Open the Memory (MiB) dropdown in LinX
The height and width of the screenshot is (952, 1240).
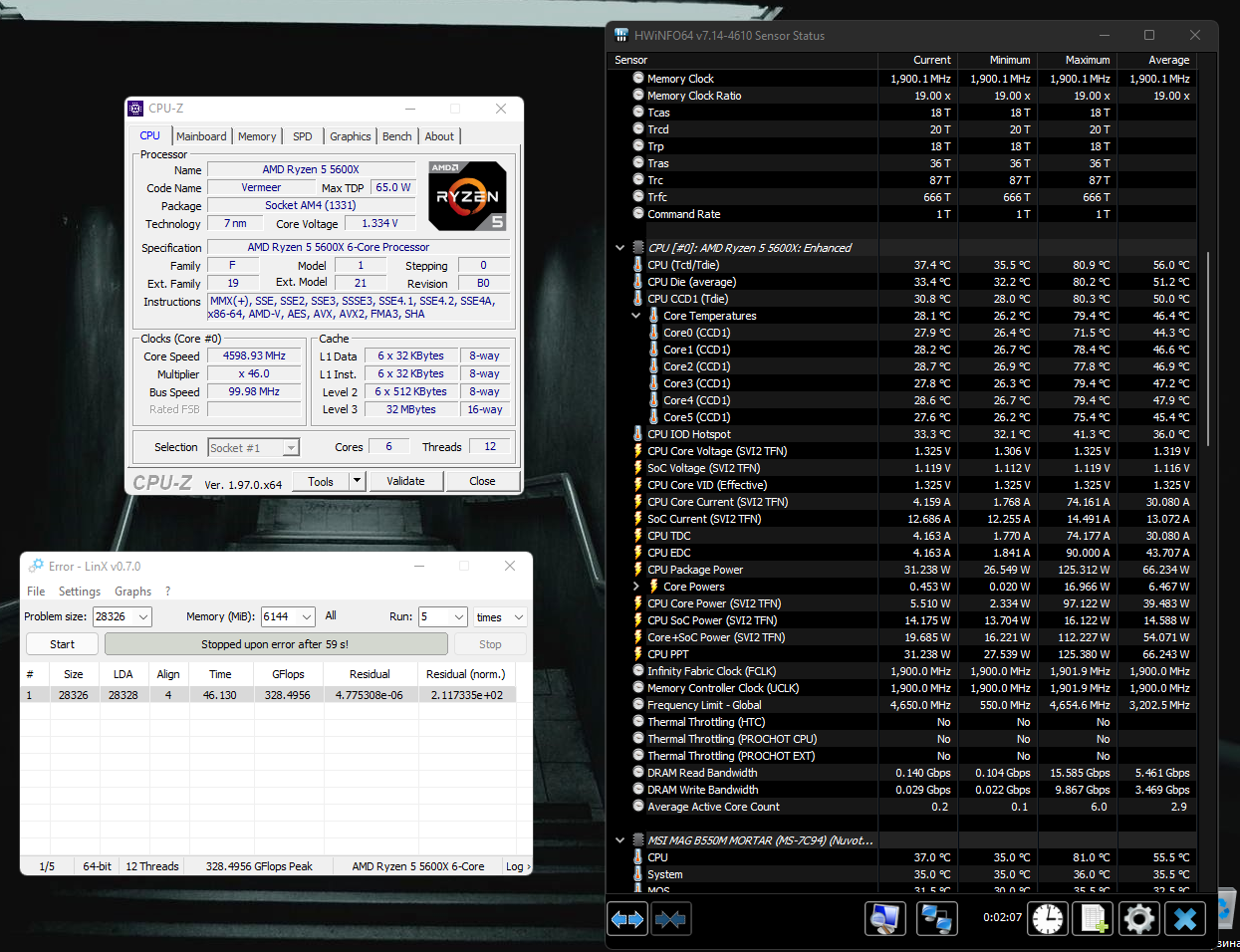[x=307, y=617]
